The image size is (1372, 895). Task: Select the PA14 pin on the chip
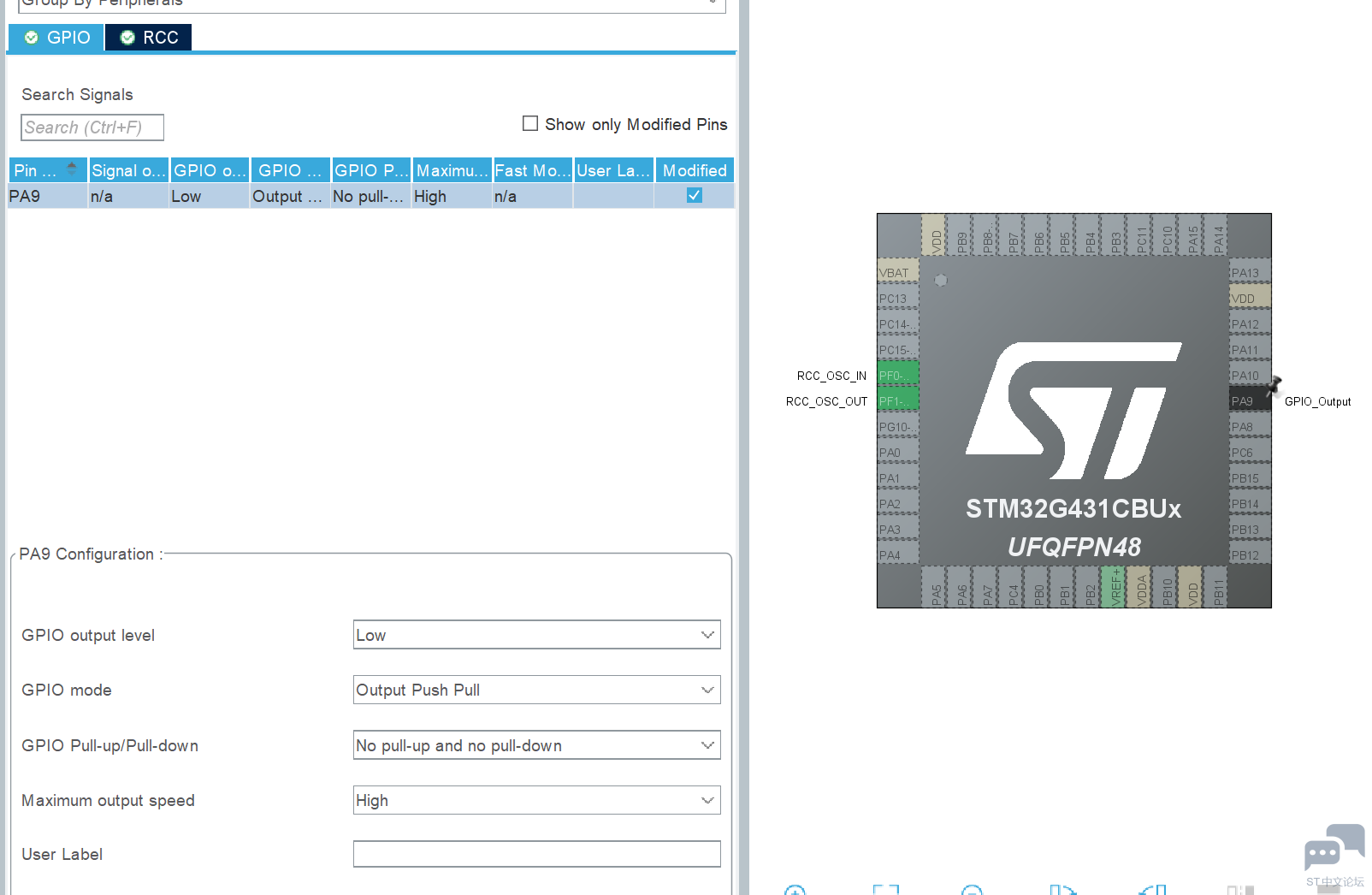[x=1216, y=235]
